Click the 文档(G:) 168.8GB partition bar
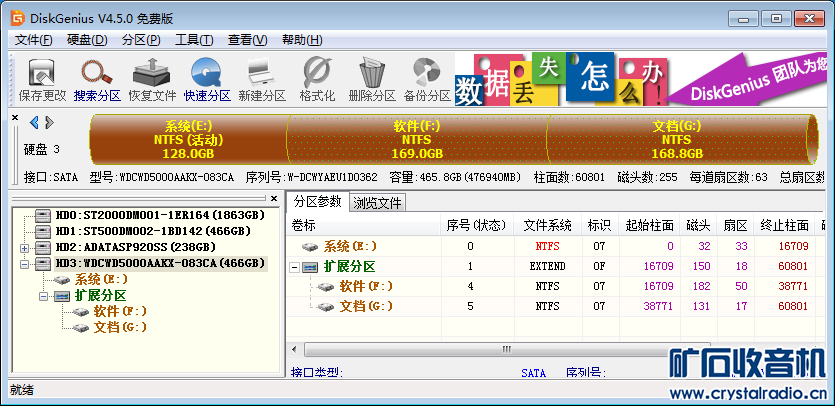The width and height of the screenshot is (835, 406). click(x=677, y=140)
